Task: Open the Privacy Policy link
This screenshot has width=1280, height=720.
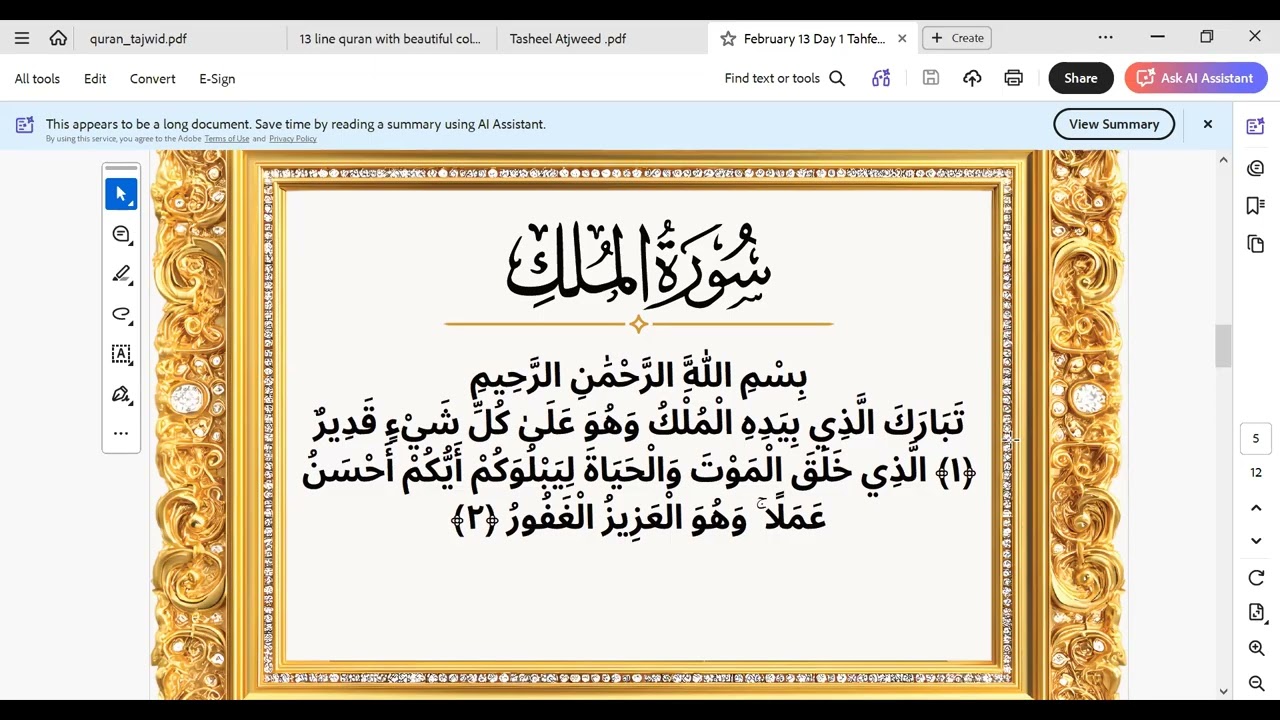Action: (x=293, y=139)
